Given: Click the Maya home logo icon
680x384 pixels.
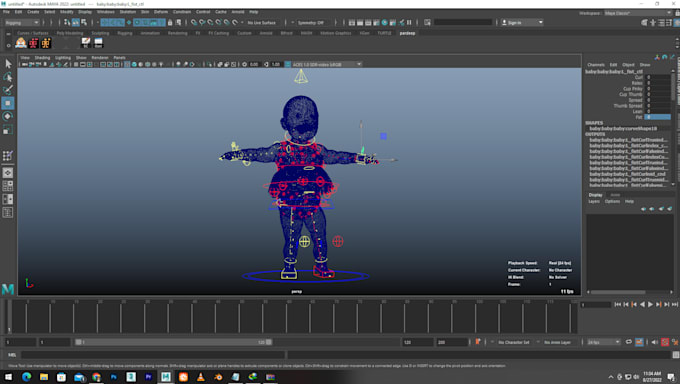Looking at the screenshot, I should 8,289.
